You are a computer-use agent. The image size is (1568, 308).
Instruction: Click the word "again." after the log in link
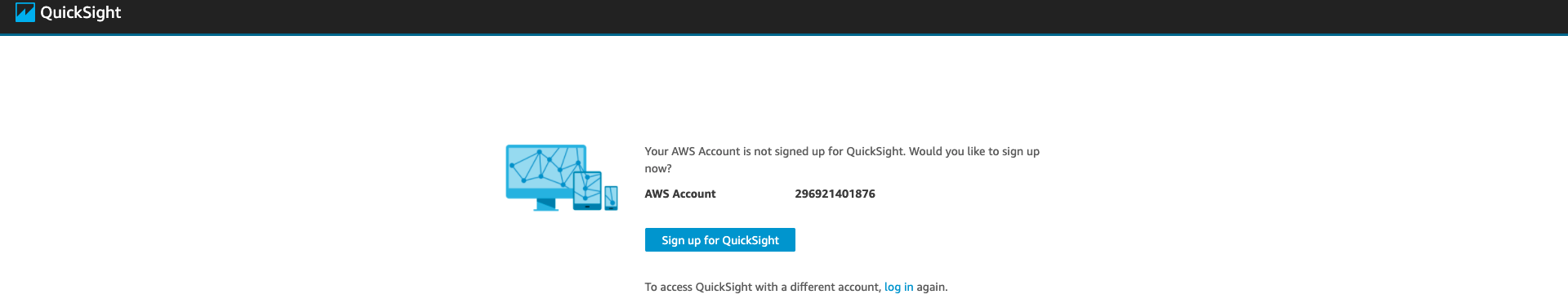click(x=932, y=287)
